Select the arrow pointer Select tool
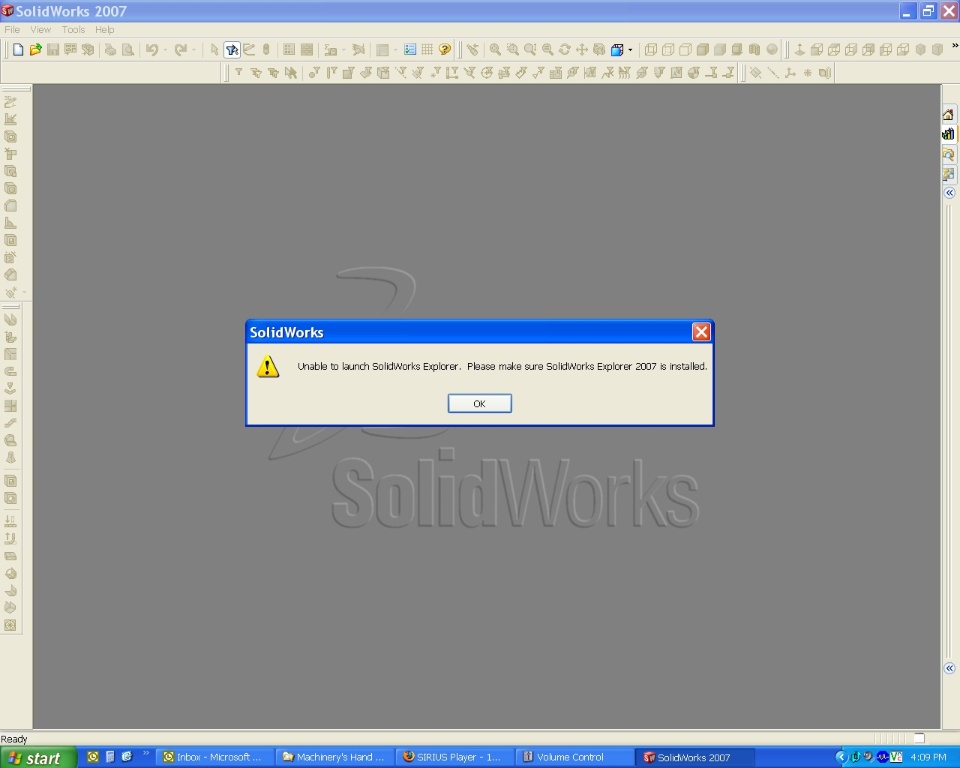960x768 pixels. pos(214,50)
